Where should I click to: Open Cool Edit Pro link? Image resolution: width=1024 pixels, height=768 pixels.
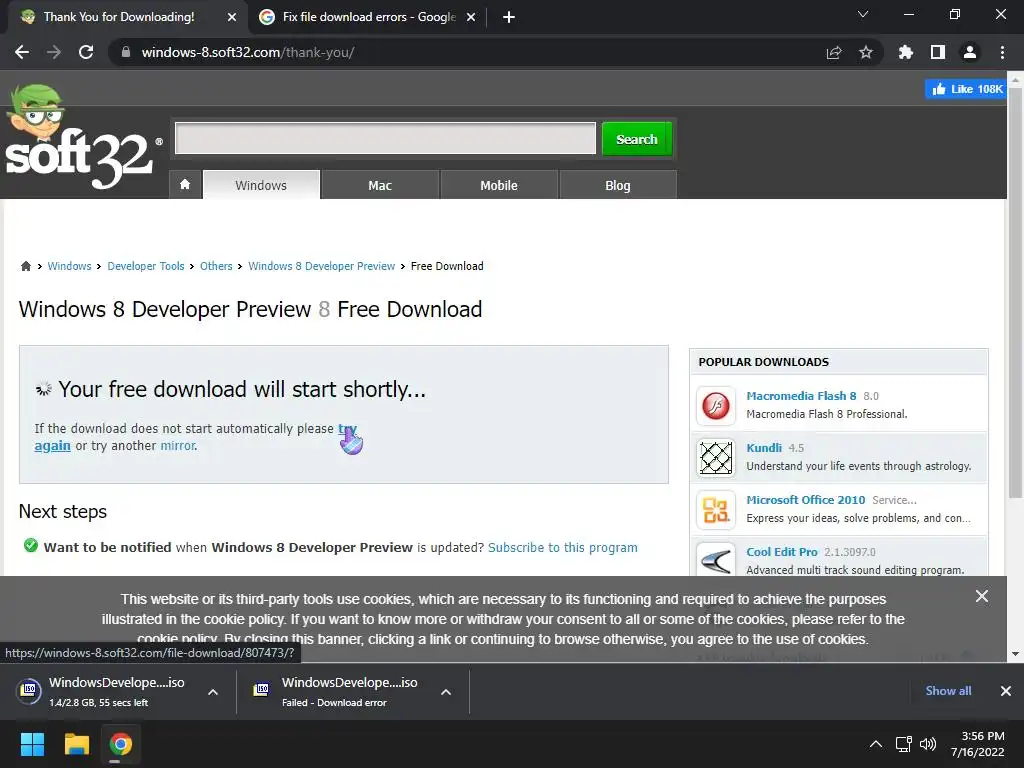[782, 552]
